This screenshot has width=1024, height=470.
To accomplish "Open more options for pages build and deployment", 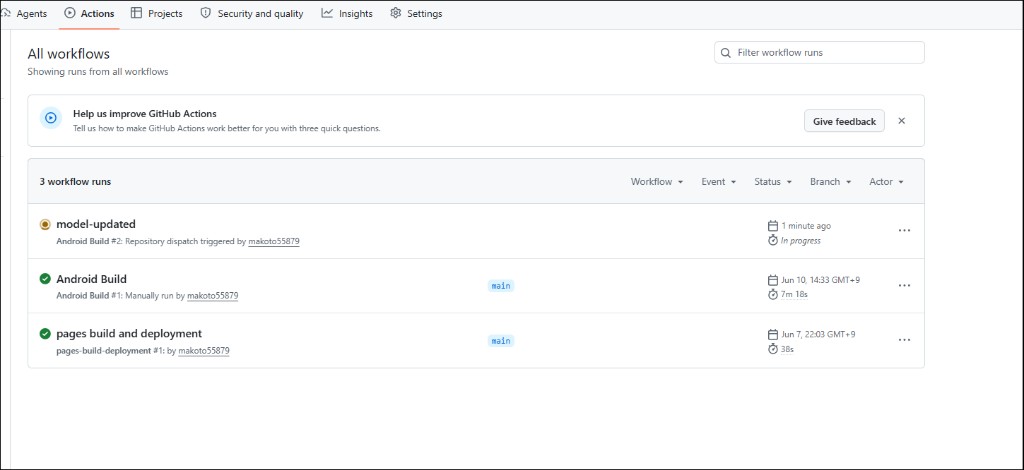I will (904, 340).
